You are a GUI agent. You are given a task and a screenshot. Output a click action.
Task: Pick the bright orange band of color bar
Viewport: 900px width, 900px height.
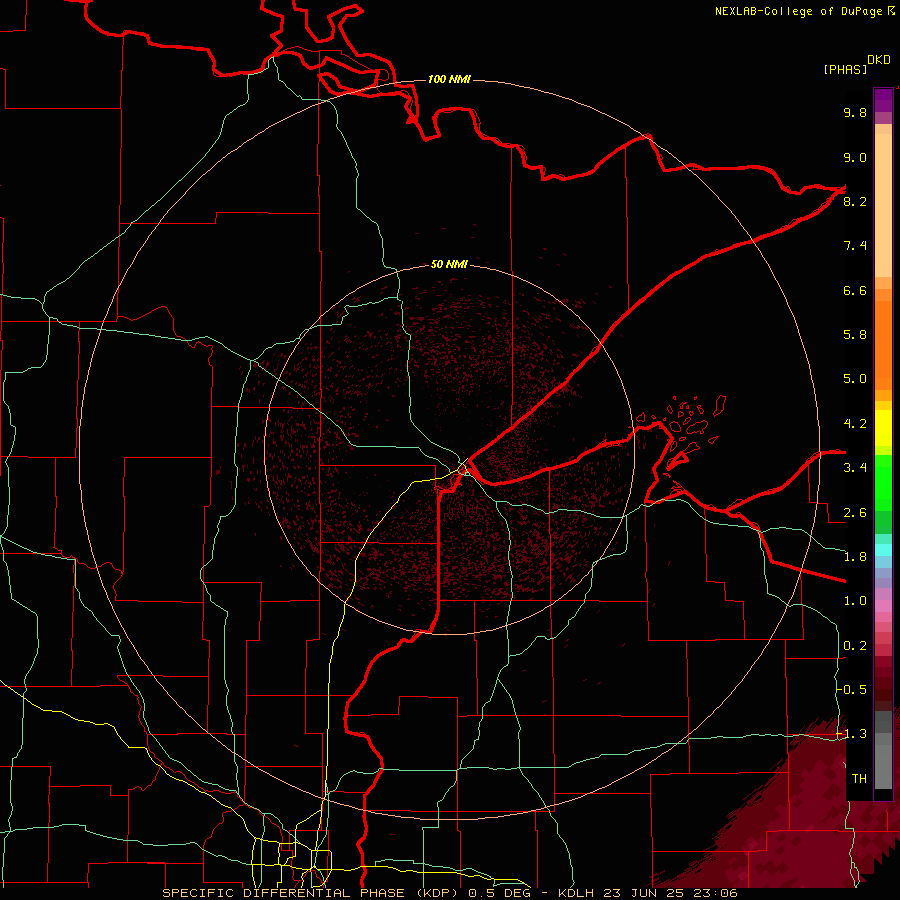[883, 344]
